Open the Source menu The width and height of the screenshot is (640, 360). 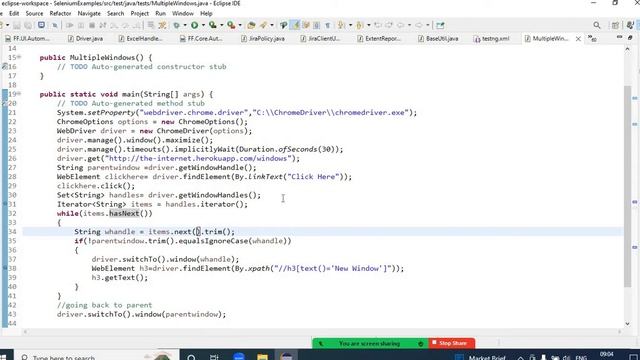coord(34,13)
